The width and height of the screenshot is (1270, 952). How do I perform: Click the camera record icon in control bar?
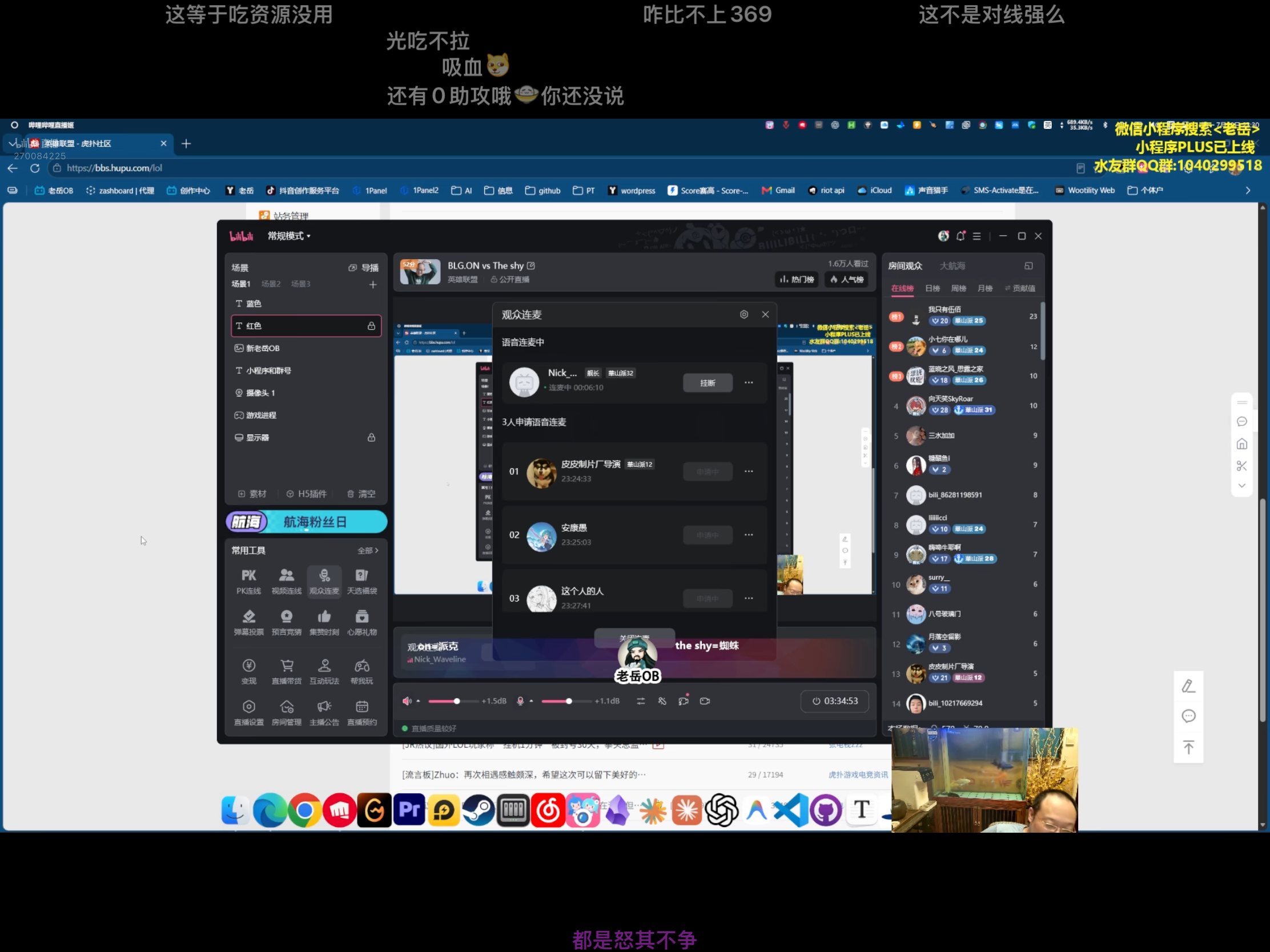705,701
